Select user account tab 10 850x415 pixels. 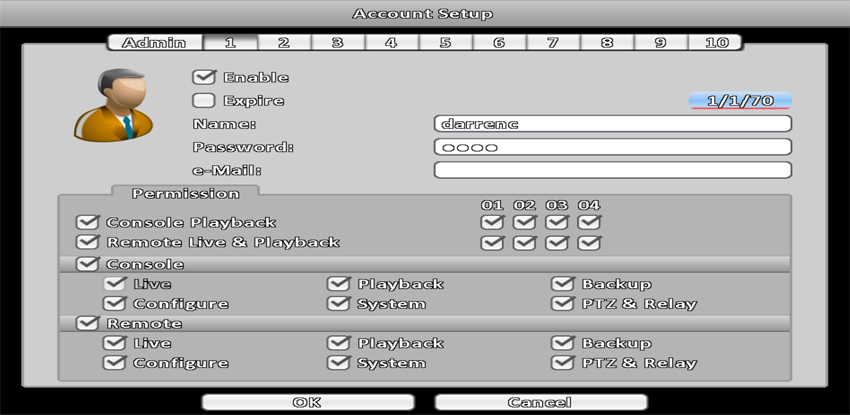coord(716,43)
